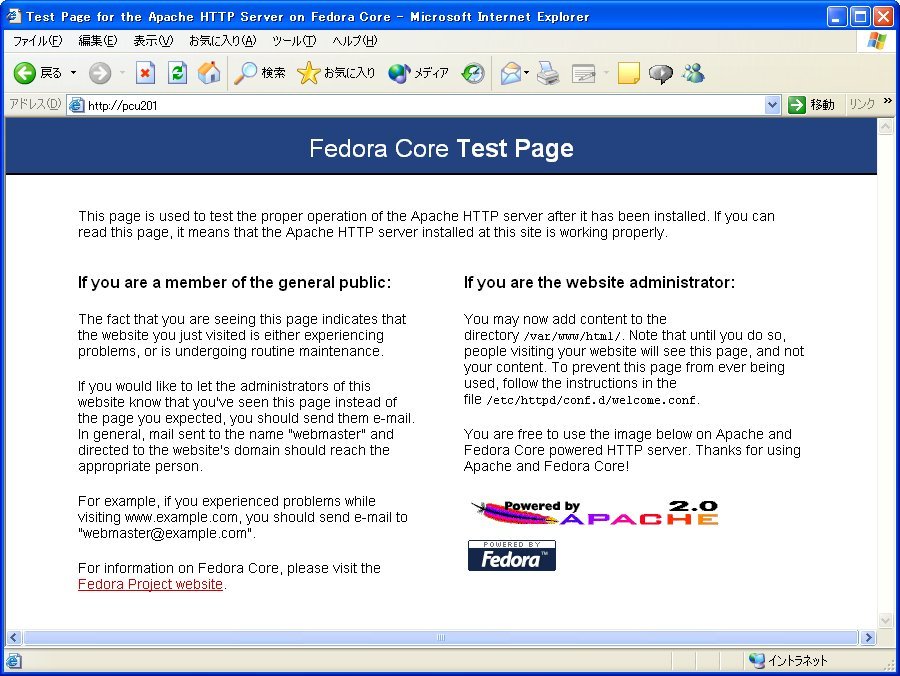Viewport: 900px width, 676px height.
Task: Click the address bar URL field
Action: 425,105
